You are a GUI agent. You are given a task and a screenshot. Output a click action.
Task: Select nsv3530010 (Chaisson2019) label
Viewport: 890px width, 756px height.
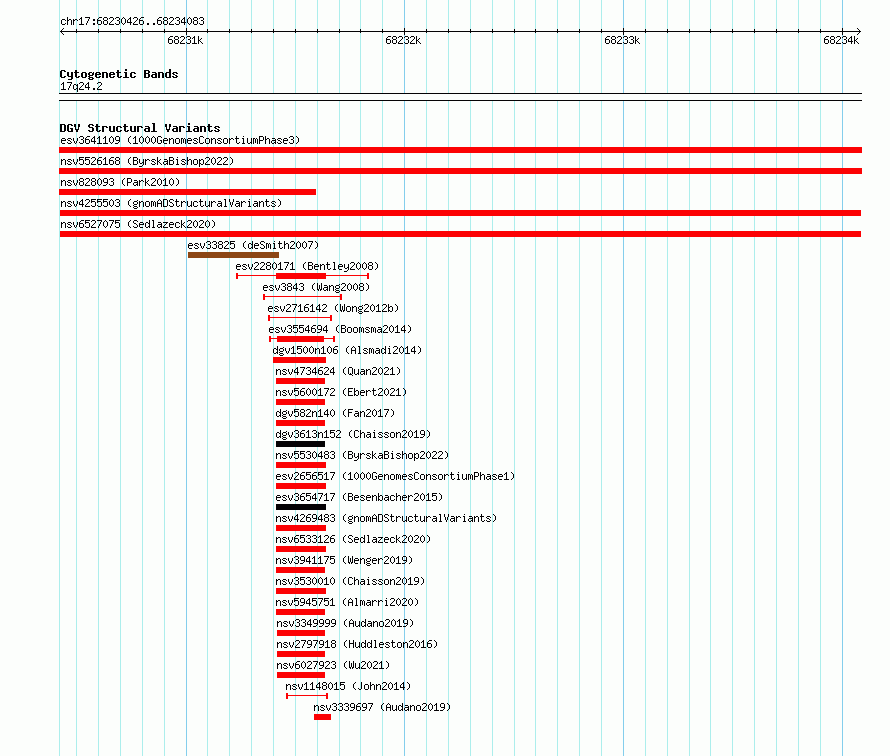(350, 581)
